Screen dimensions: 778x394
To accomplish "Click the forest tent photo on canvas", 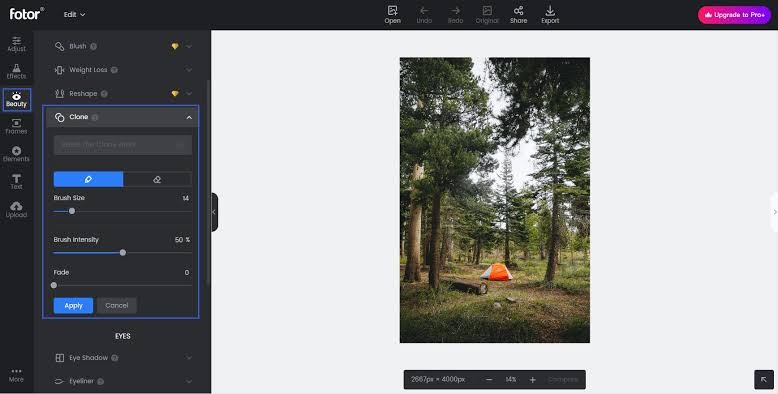I will point(495,200).
